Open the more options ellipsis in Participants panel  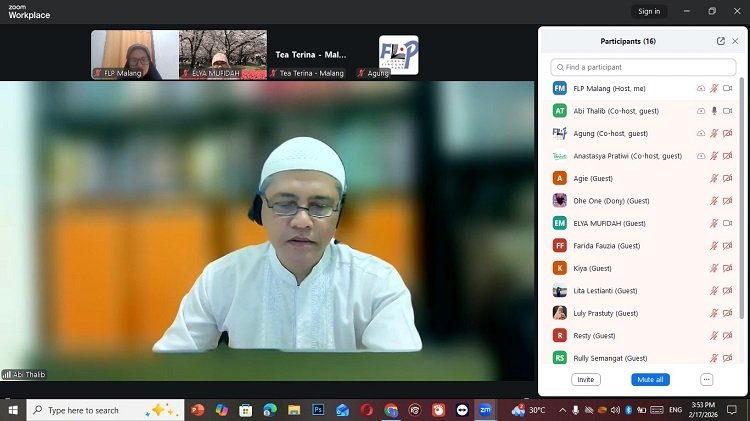pyautogui.click(x=706, y=379)
